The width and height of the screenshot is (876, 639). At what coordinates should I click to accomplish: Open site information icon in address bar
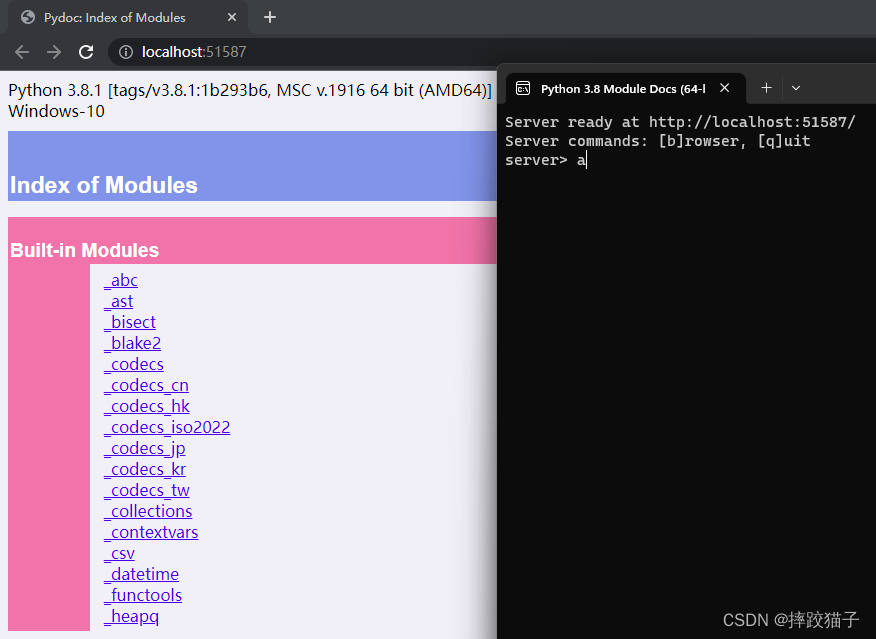126,52
